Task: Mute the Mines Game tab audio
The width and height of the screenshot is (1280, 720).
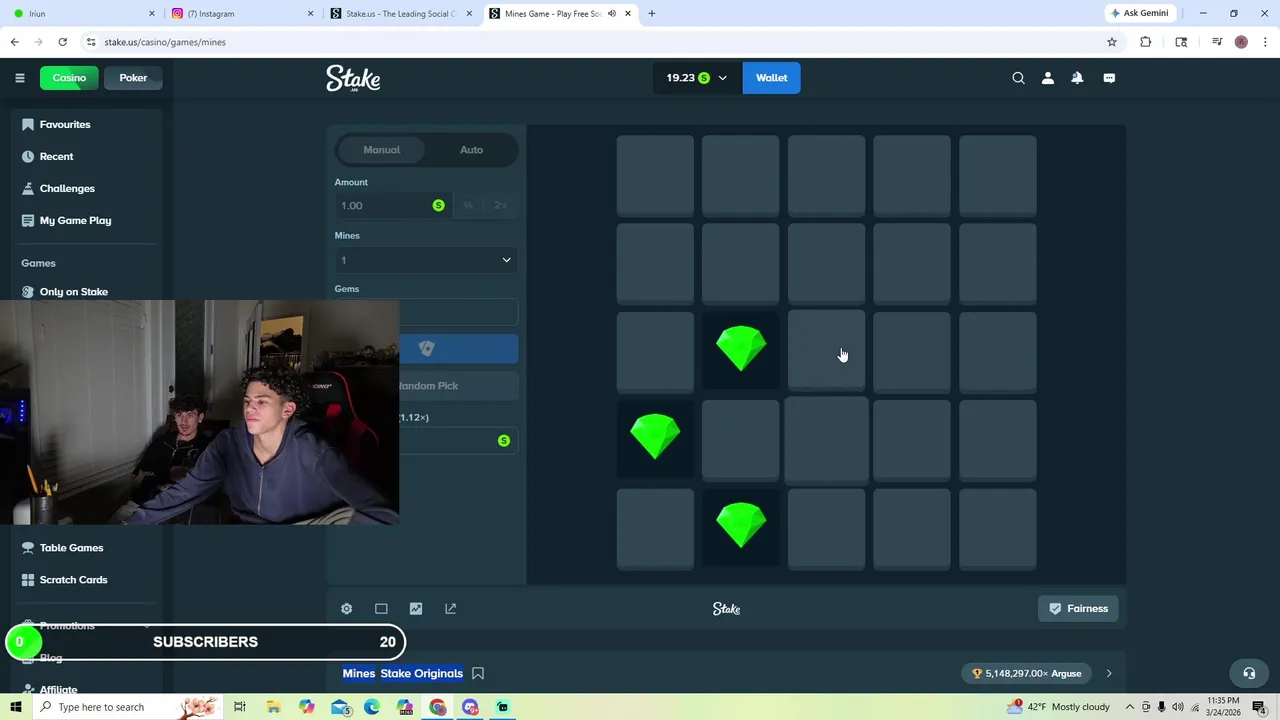Action: click(x=611, y=13)
